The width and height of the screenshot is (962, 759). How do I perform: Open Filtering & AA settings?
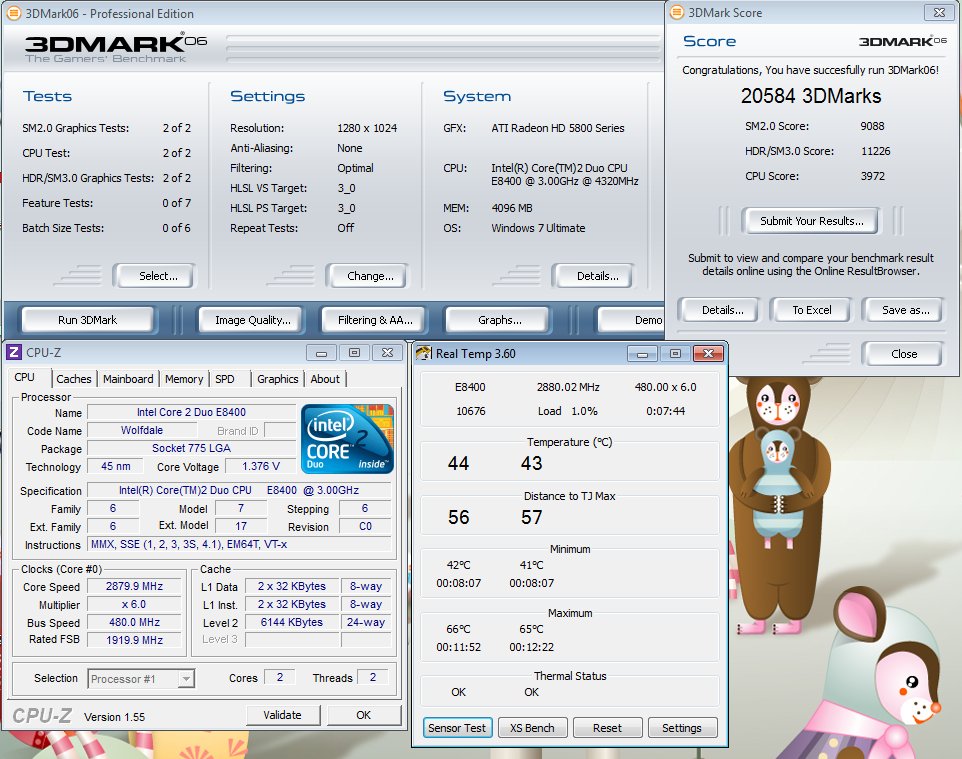point(374,320)
